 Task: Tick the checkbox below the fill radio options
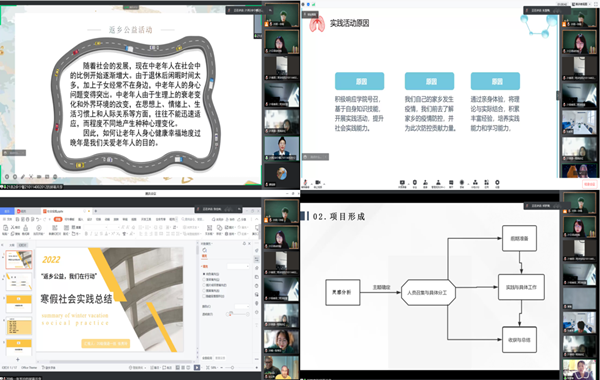coord(204,296)
